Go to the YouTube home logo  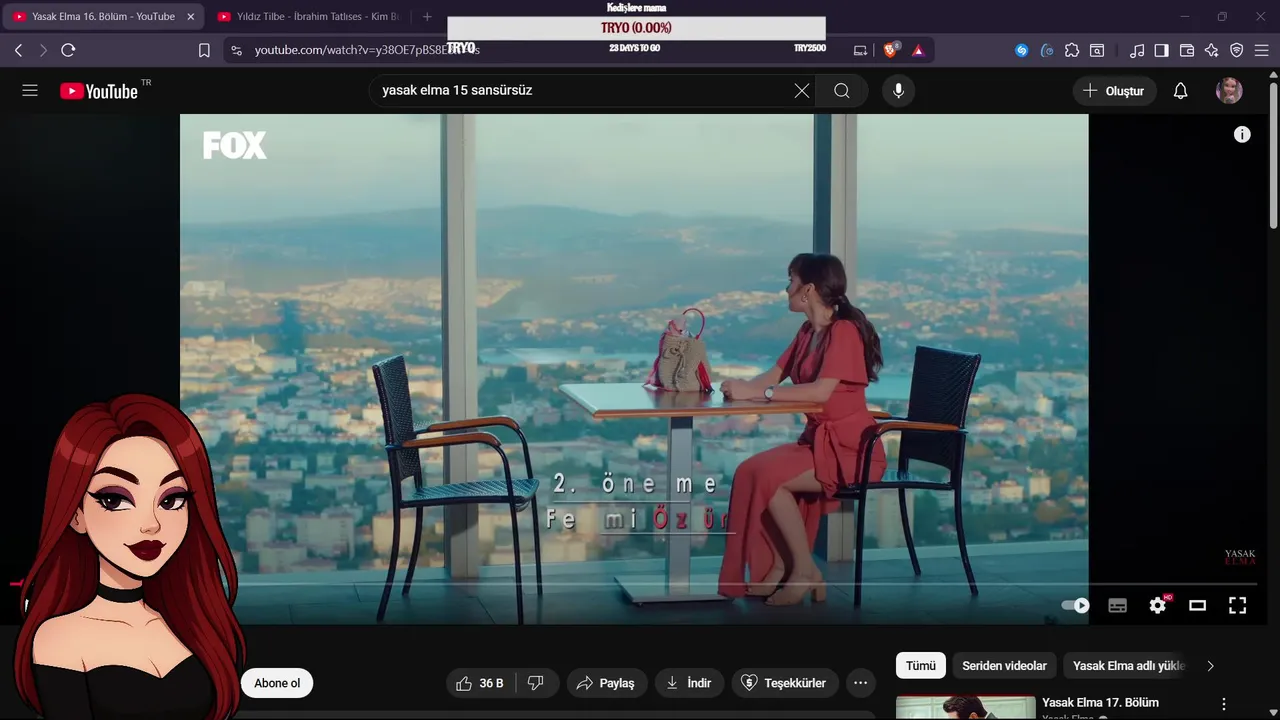tap(98, 91)
